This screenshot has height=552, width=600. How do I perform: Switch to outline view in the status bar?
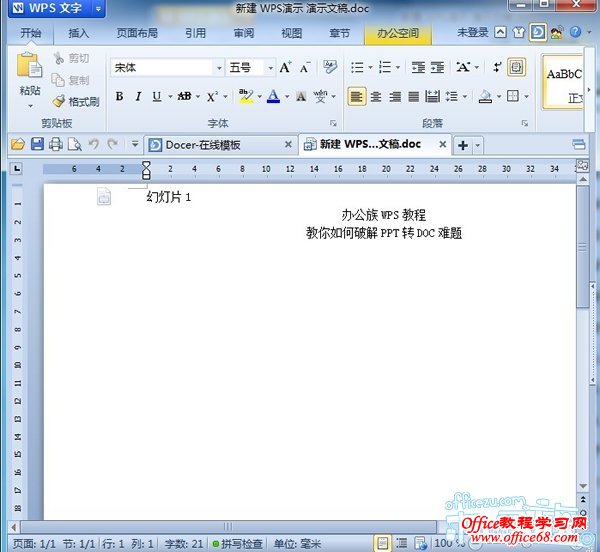coord(401,544)
